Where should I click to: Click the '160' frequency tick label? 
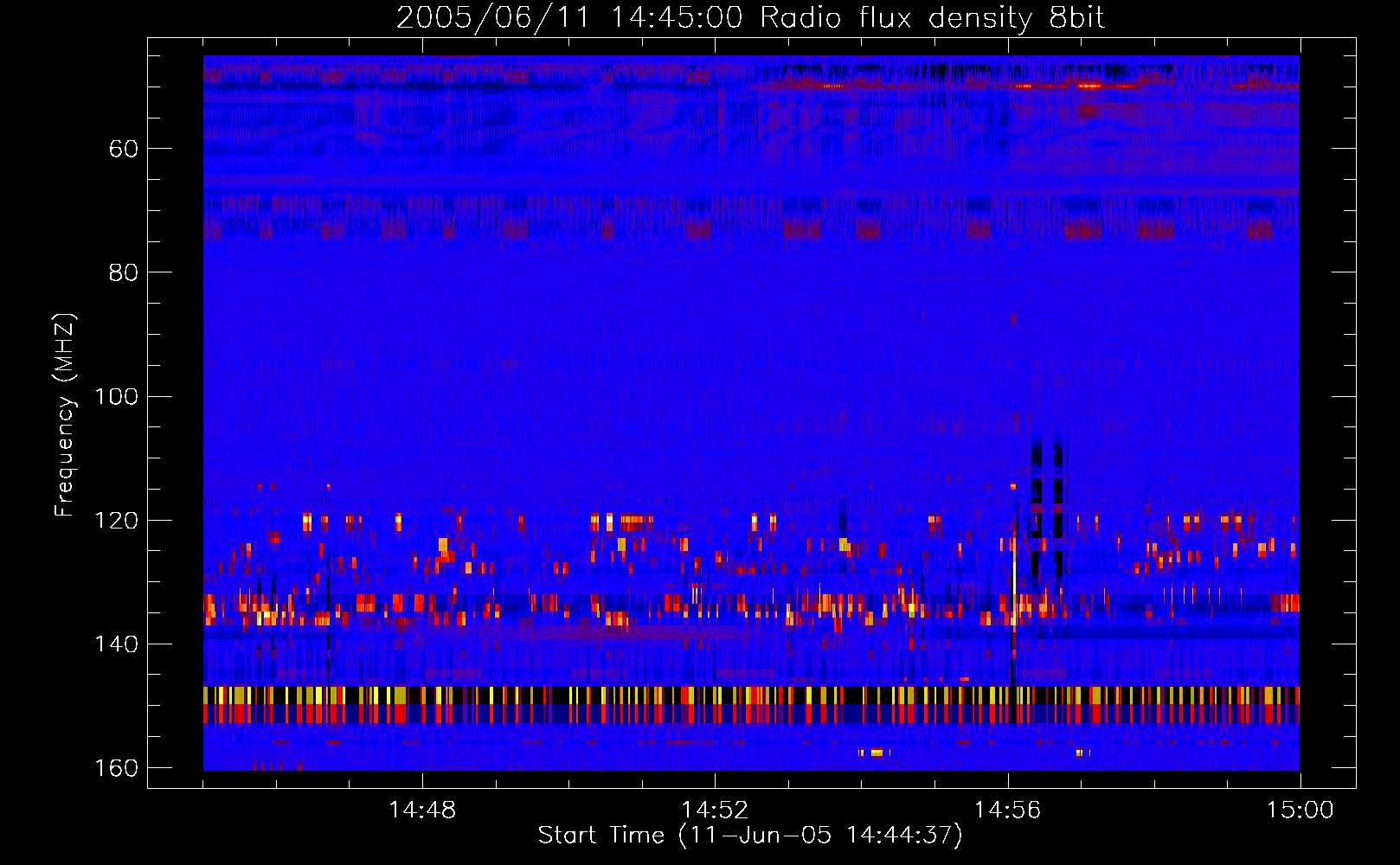[117, 768]
